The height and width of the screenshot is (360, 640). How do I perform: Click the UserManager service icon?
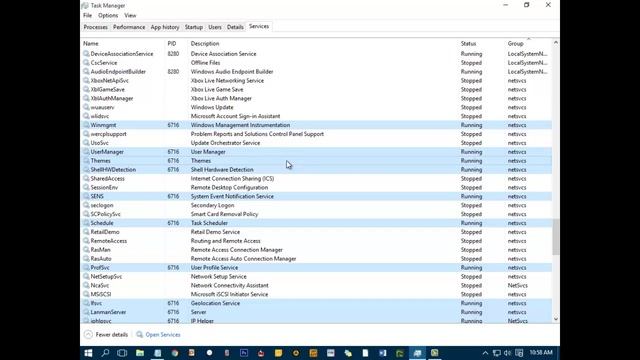pos(86,152)
